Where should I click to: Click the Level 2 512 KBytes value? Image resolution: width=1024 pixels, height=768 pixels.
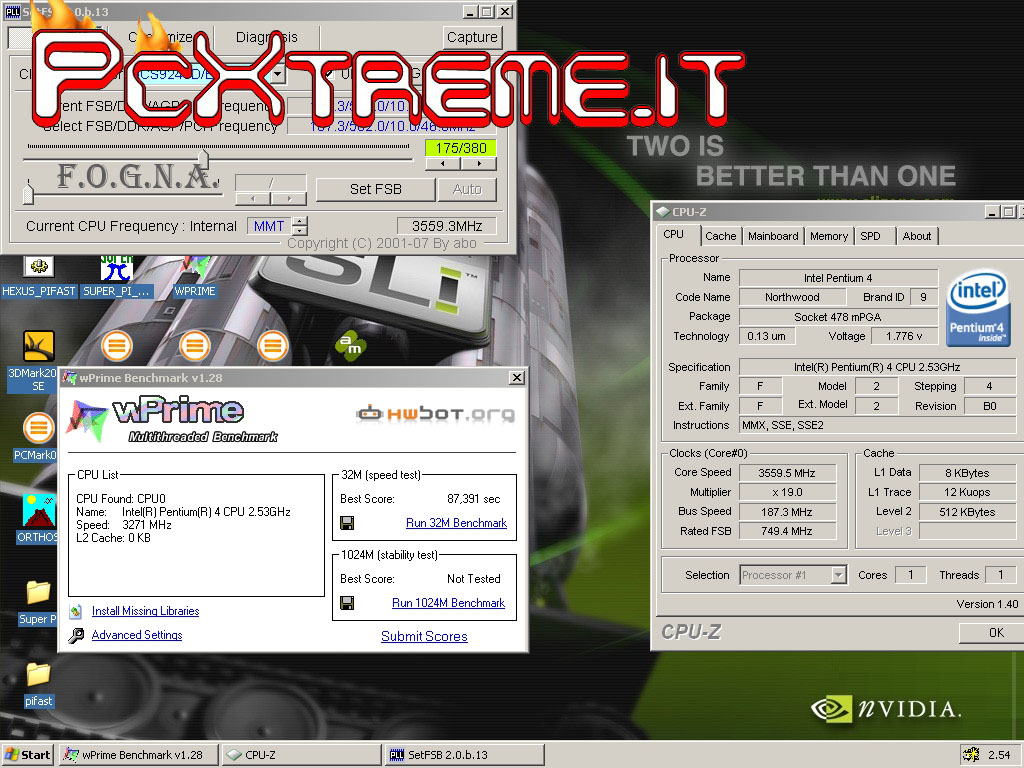point(967,512)
